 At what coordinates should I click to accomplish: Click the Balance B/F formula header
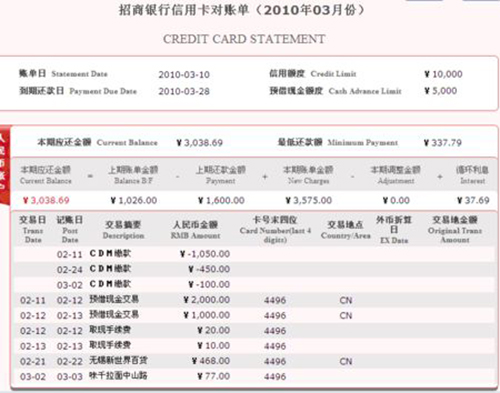click(133, 175)
